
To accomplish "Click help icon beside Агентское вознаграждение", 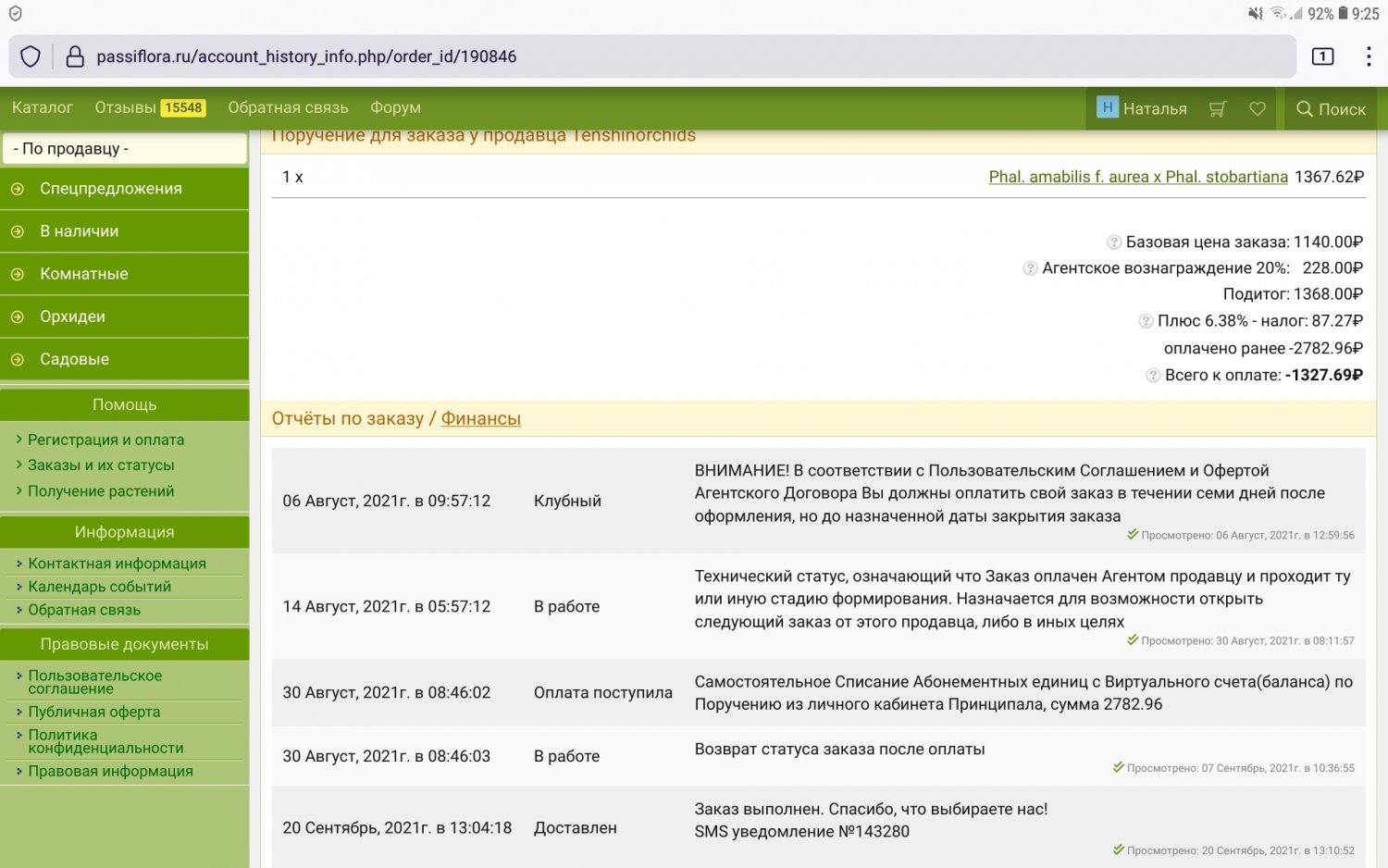I will pos(1030,268).
